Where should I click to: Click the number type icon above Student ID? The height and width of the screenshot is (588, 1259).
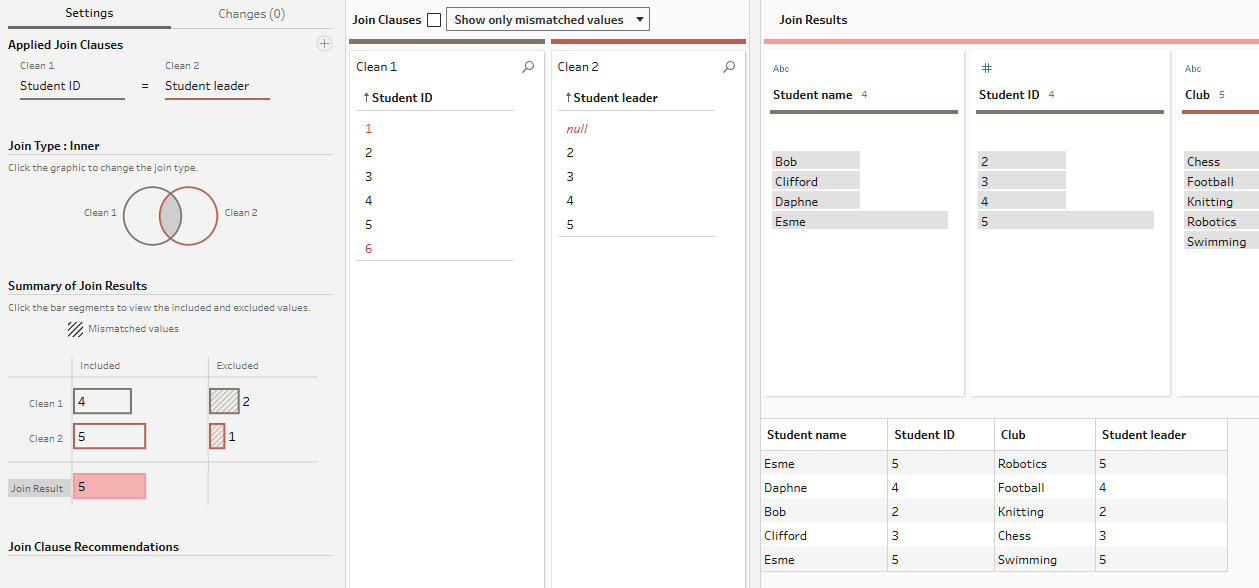[x=986, y=68]
